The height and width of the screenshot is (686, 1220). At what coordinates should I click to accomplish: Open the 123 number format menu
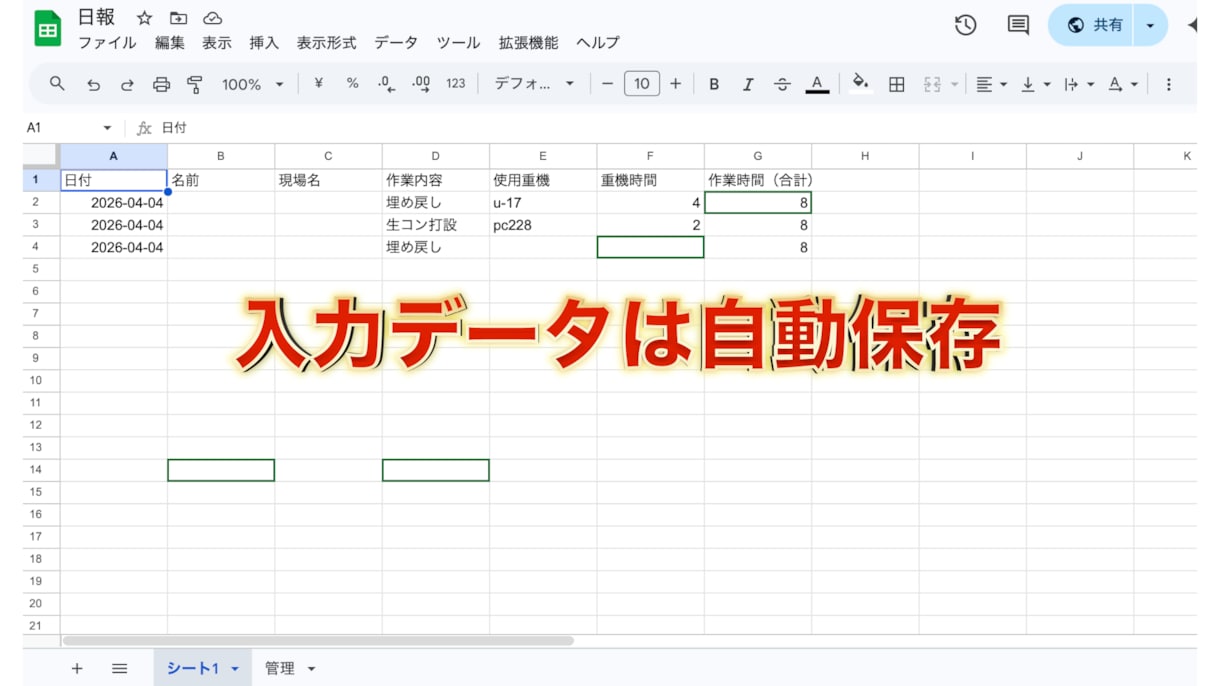pyautogui.click(x=456, y=84)
